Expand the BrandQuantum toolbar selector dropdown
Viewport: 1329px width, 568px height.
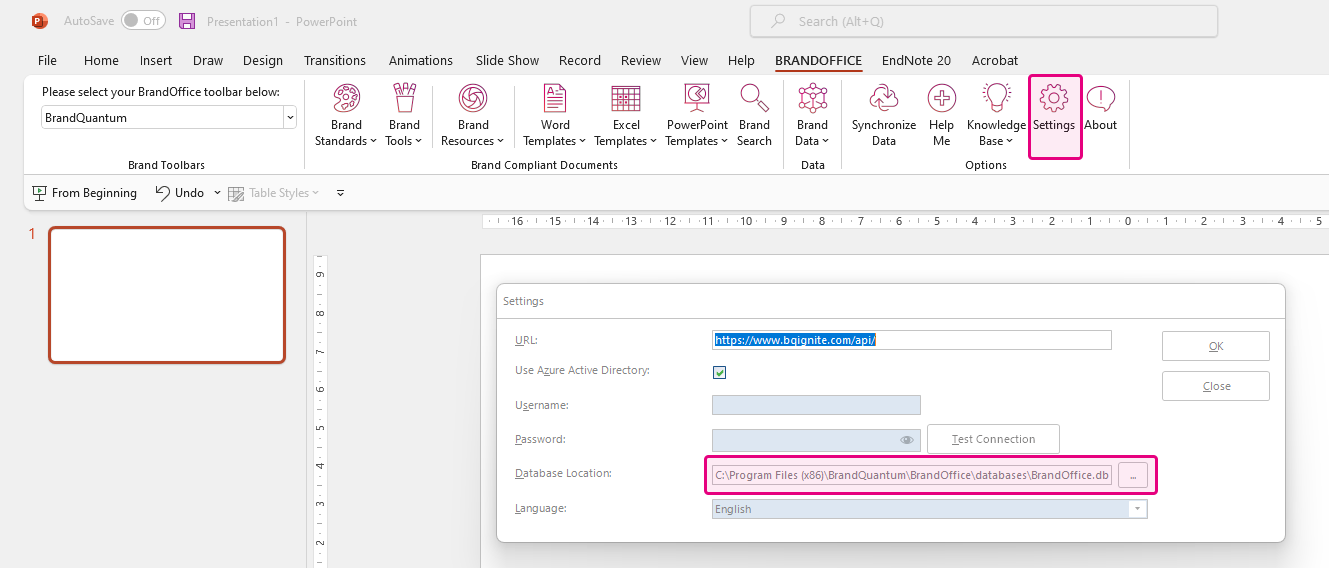[x=290, y=117]
